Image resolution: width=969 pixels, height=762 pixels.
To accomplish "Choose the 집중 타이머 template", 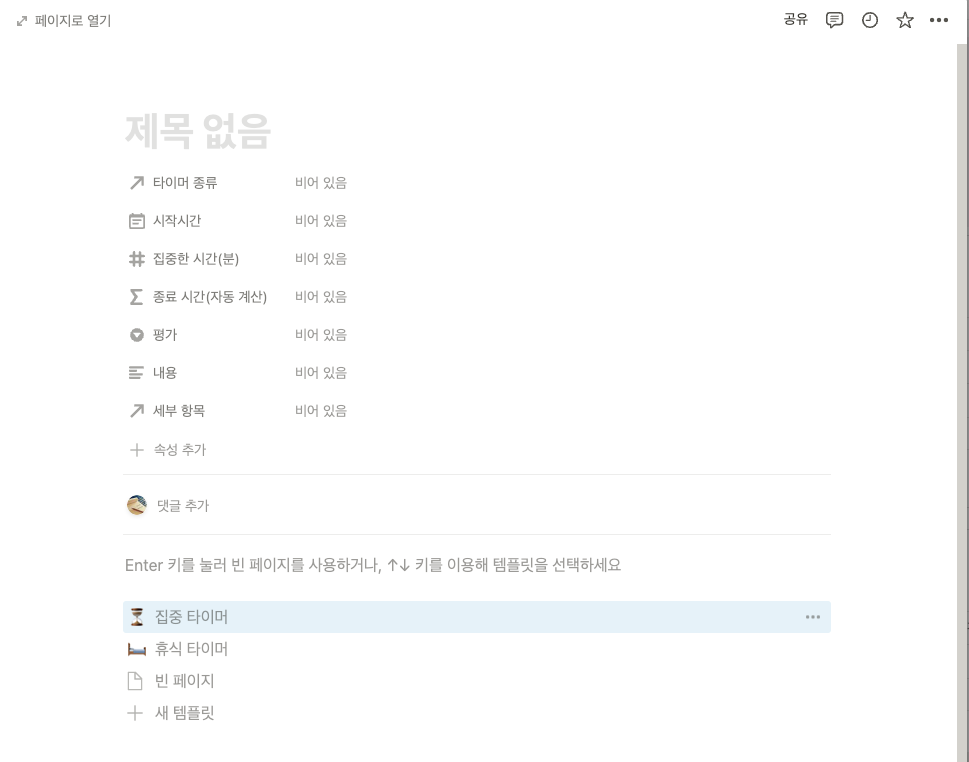I will pos(476,617).
